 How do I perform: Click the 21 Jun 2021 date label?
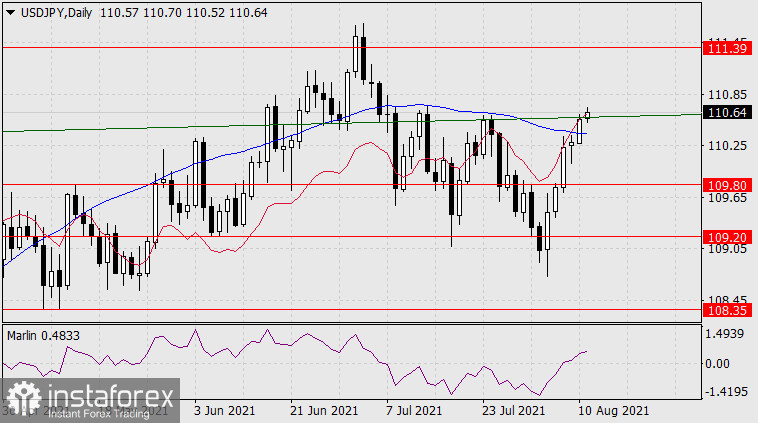tap(324, 410)
